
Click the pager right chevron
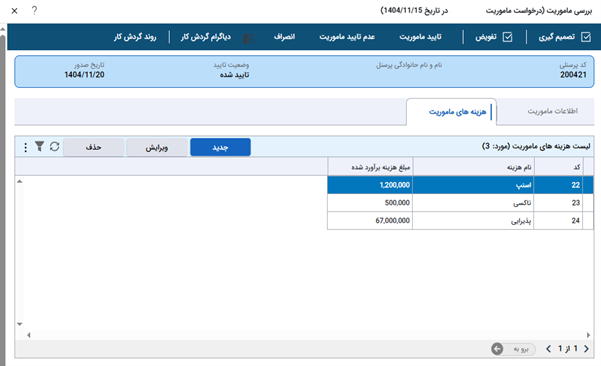point(586,349)
